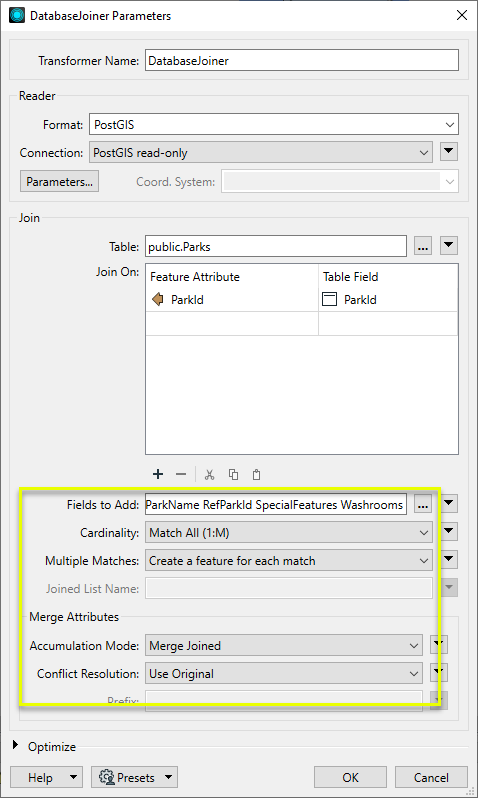The image size is (478, 798).
Task: Click the Parameters... button
Action: pyautogui.click(x=60, y=182)
